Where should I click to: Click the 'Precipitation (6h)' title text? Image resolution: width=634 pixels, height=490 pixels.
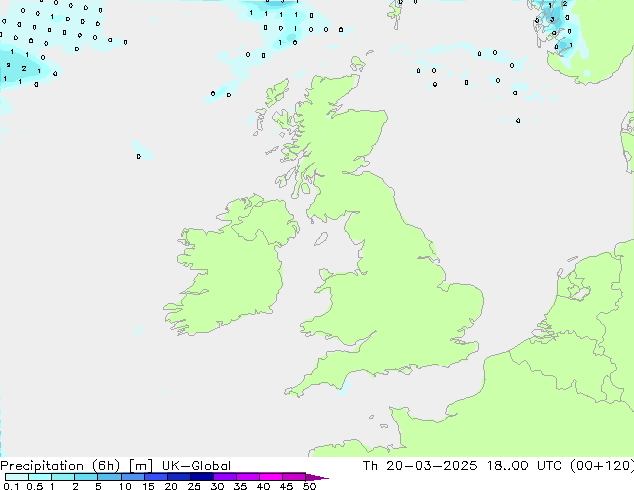pyautogui.click(x=60, y=466)
